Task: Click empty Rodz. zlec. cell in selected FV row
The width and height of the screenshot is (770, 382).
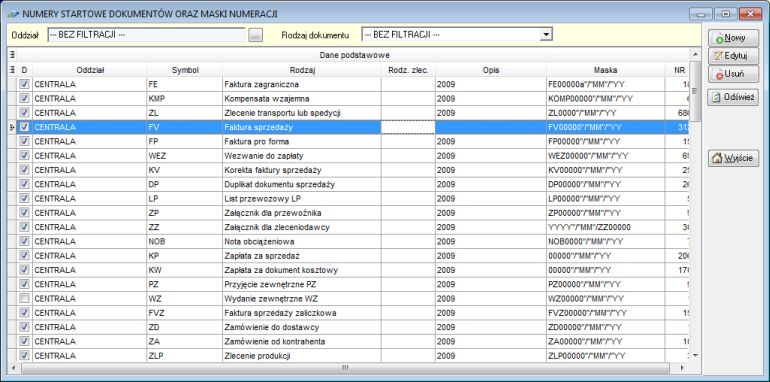Action: [408, 127]
